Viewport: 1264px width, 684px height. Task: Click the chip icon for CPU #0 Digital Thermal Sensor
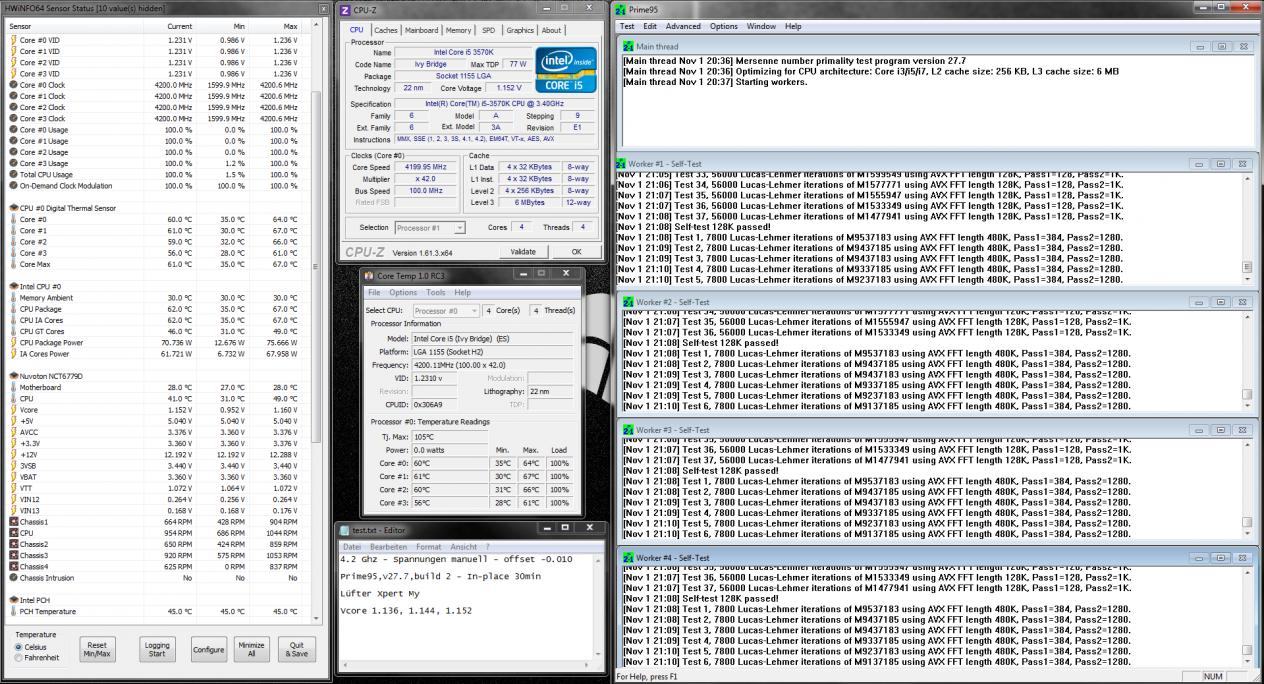pos(13,207)
